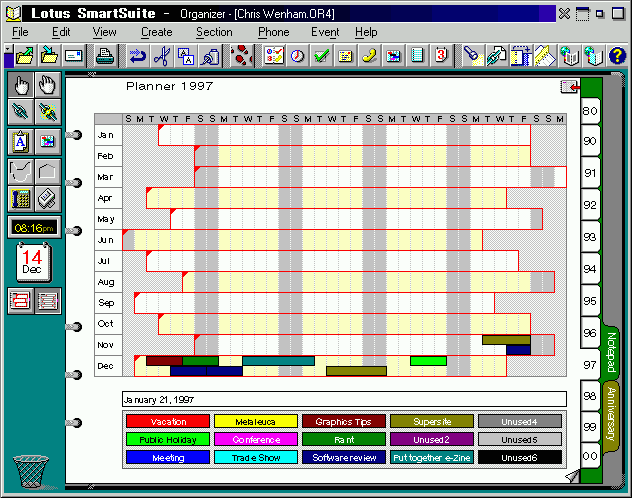
Task: Click the send mail card icon
Action: 73,55
